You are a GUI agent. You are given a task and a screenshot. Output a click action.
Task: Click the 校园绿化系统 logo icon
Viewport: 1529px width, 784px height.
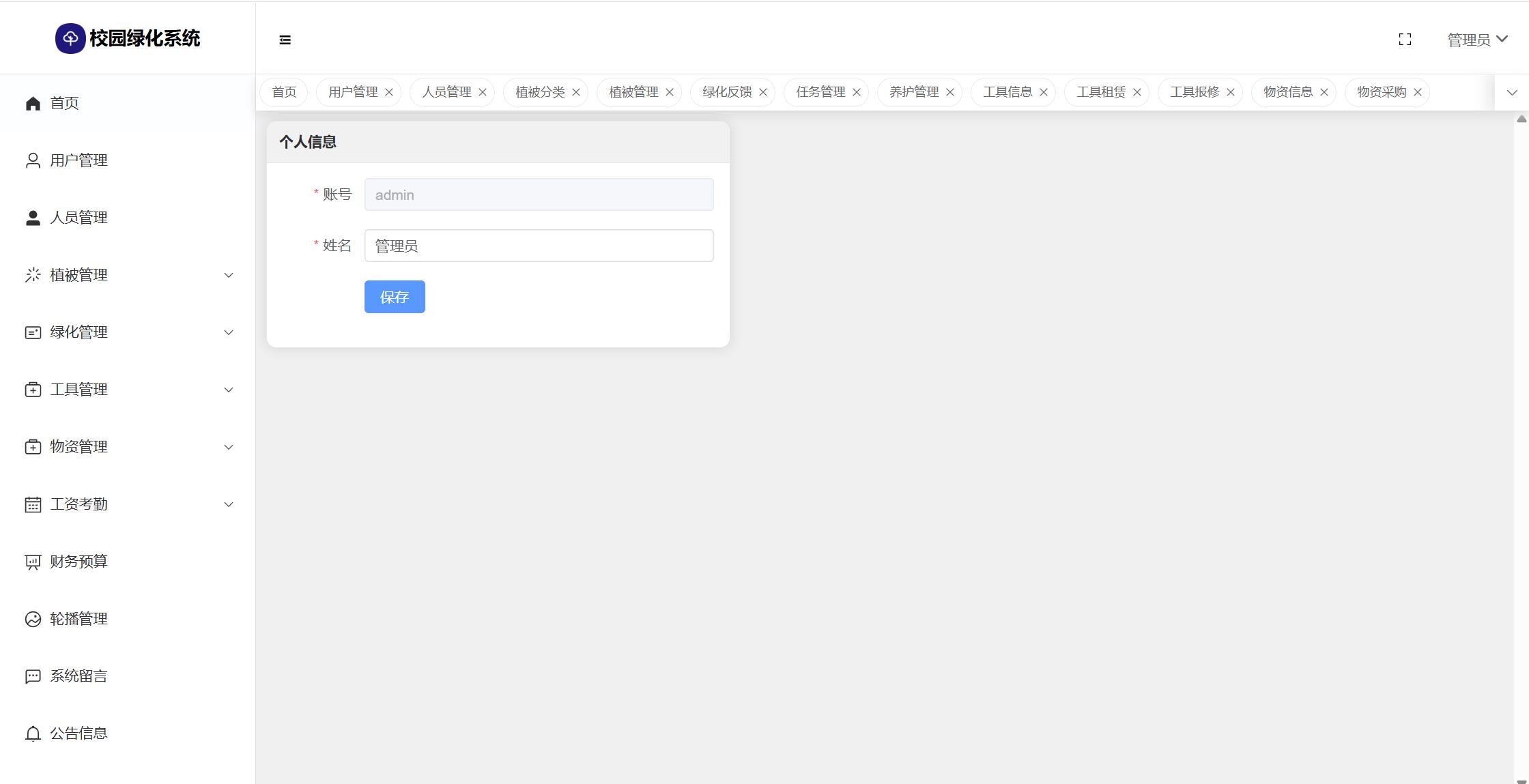(x=70, y=38)
